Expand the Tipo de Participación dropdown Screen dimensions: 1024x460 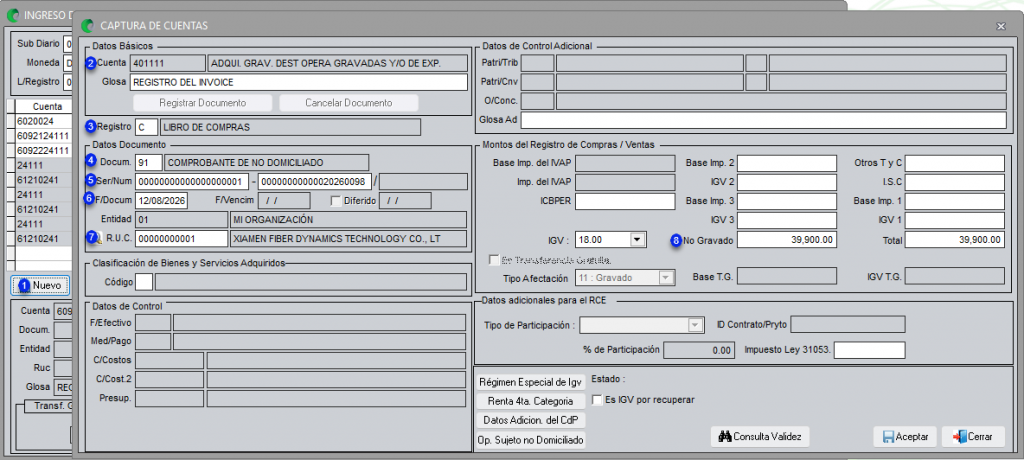pos(697,325)
